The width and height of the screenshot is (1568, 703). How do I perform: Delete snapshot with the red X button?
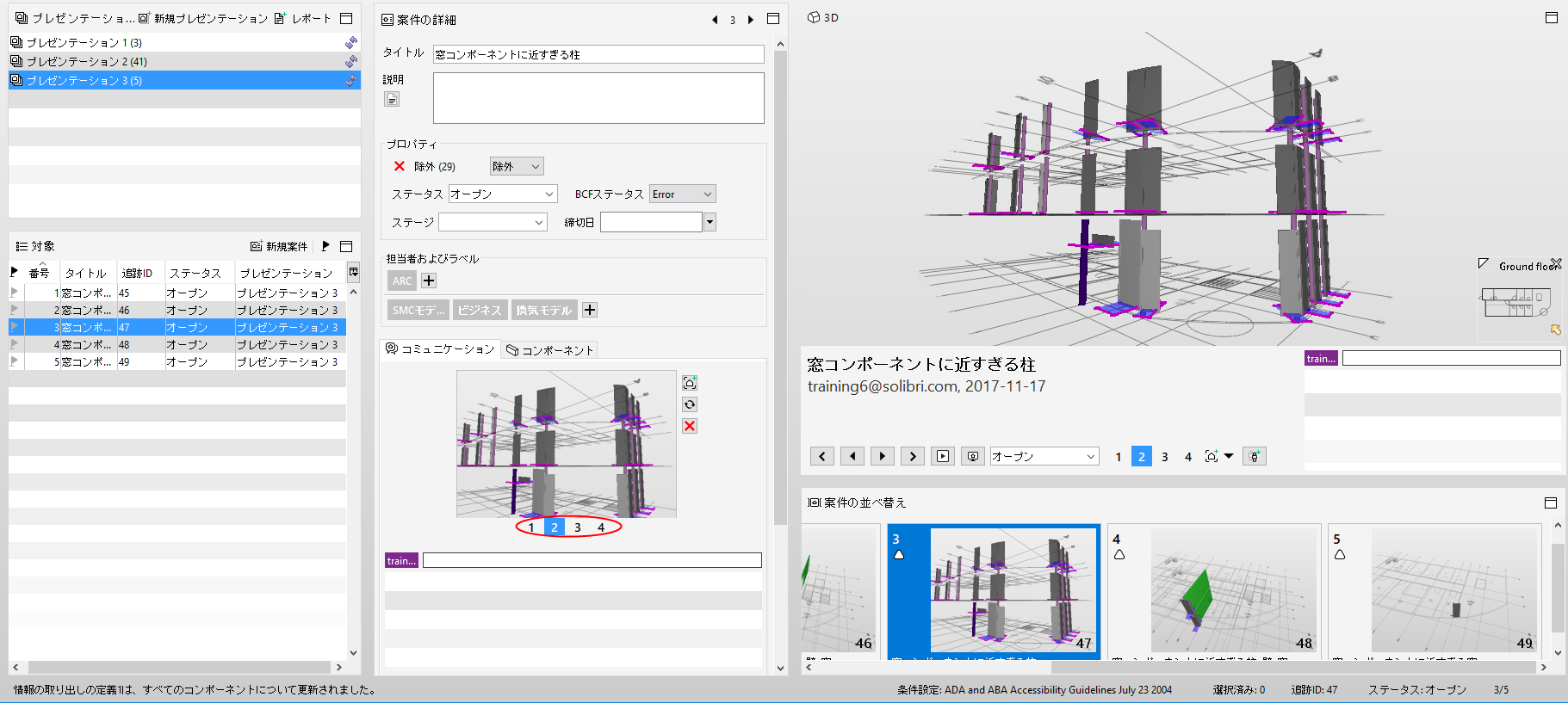(x=690, y=426)
